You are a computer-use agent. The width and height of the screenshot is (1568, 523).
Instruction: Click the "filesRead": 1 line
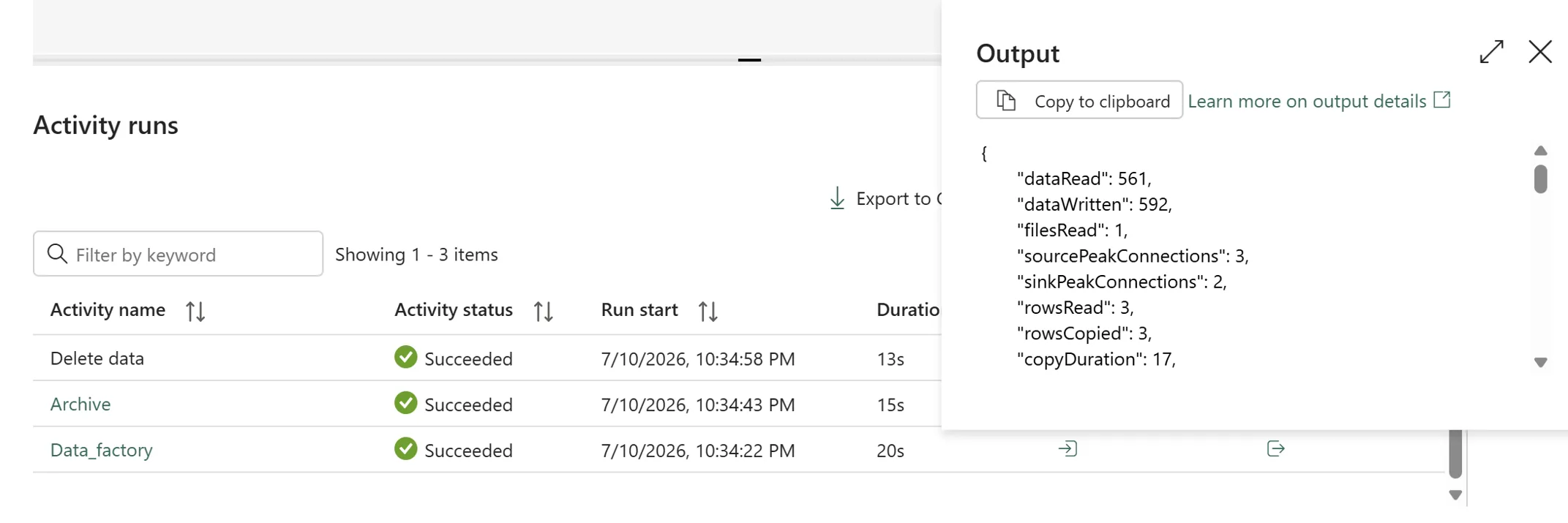coord(1073,230)
